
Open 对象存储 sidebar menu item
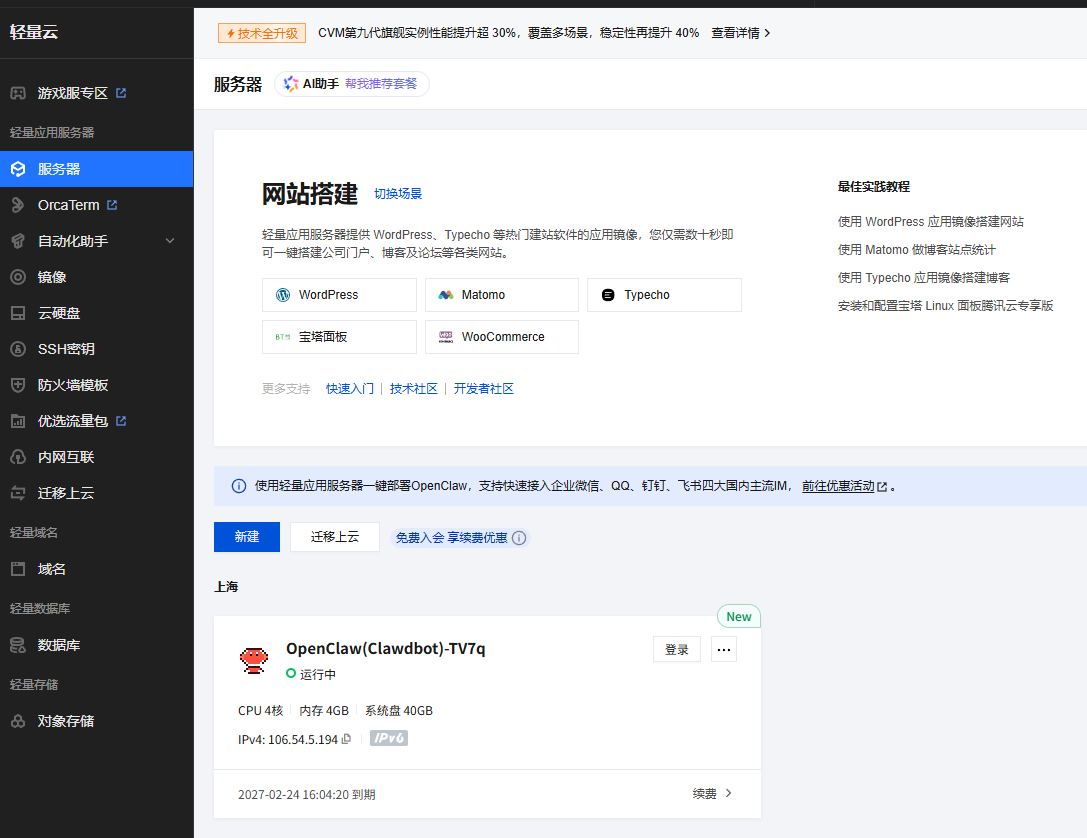[x=96, y=722]
